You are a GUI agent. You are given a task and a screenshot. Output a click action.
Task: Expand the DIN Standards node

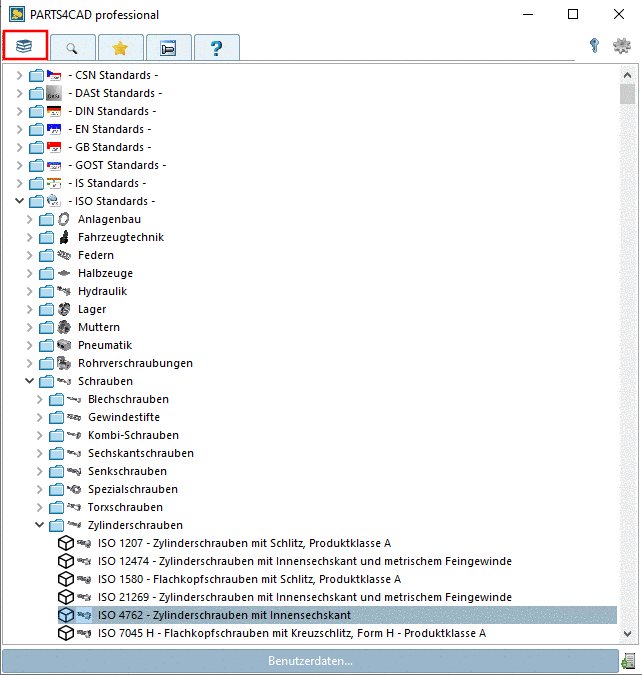tap(19, 112)
